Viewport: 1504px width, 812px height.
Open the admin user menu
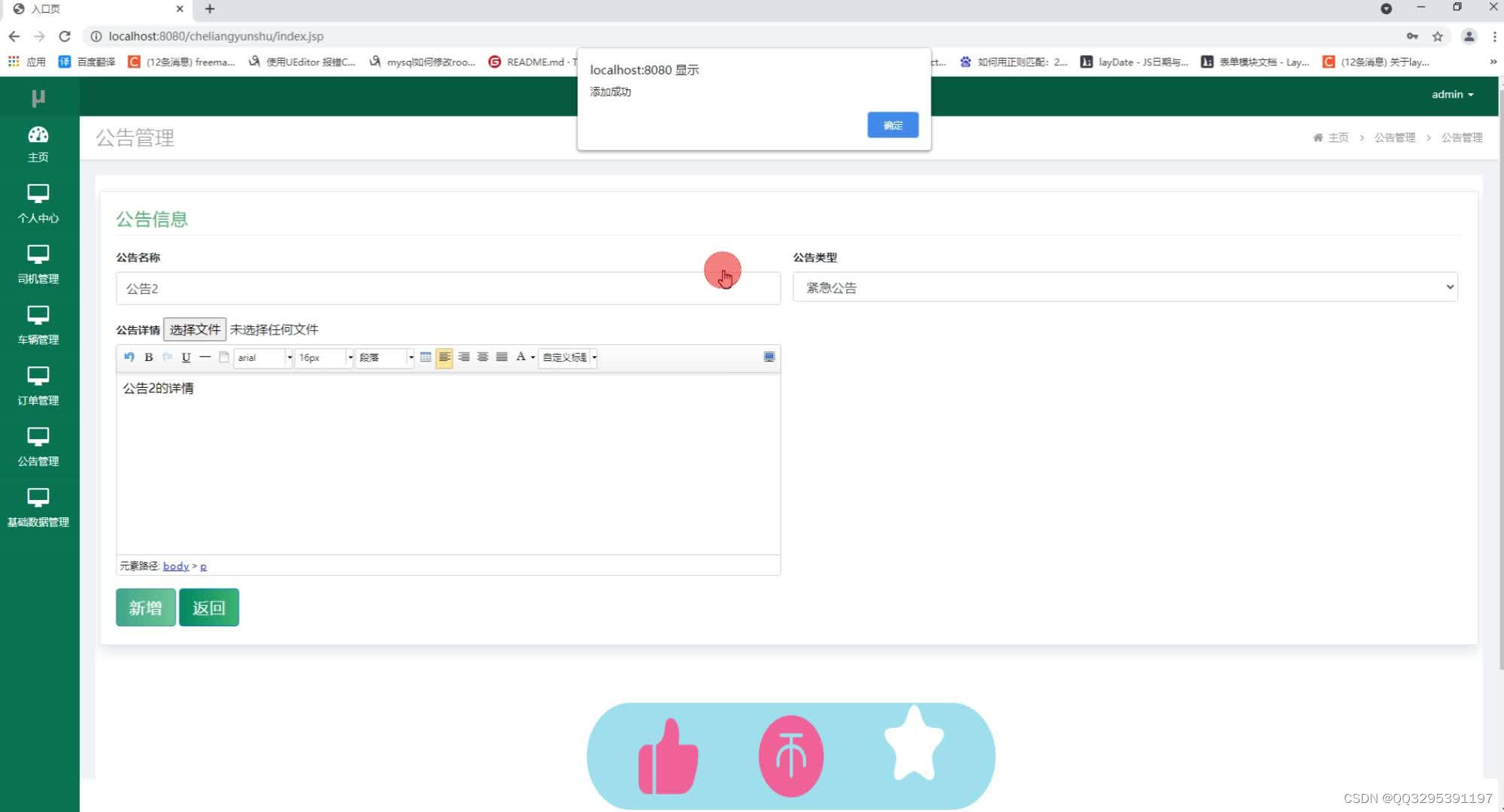tap(1452, 95)
